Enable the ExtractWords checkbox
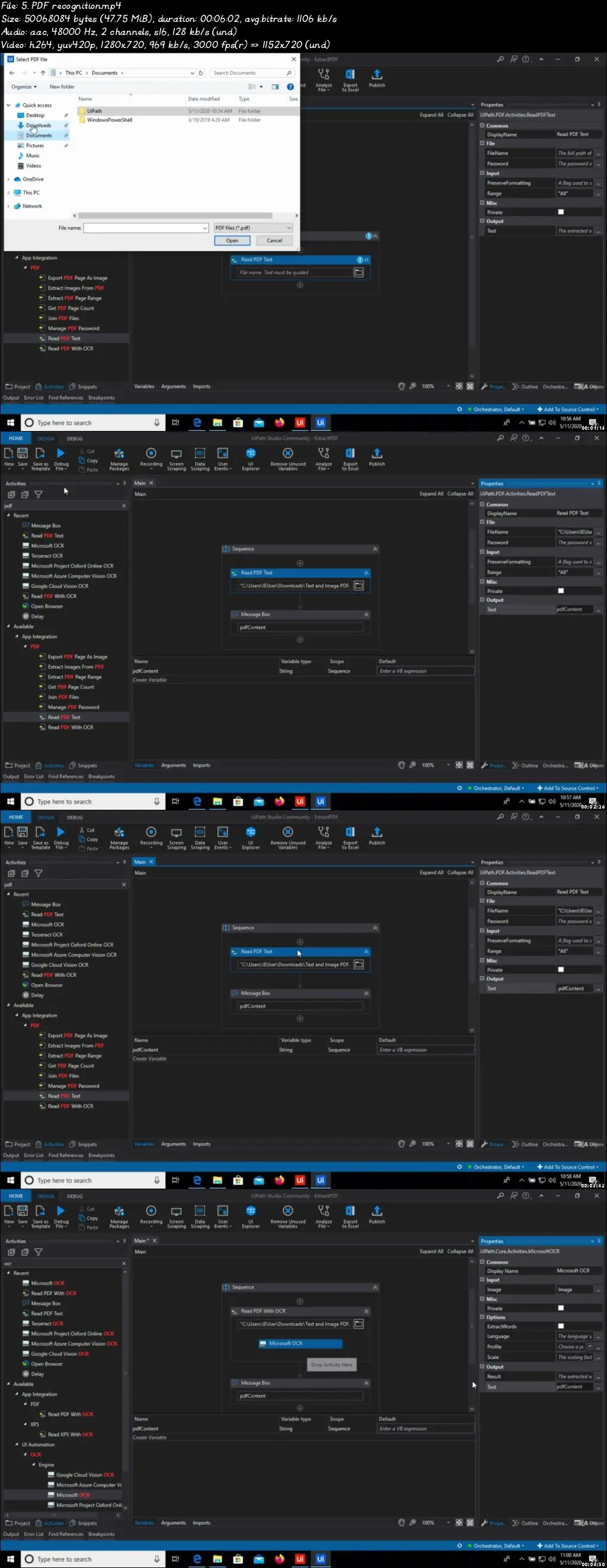 click(561, 1326)
